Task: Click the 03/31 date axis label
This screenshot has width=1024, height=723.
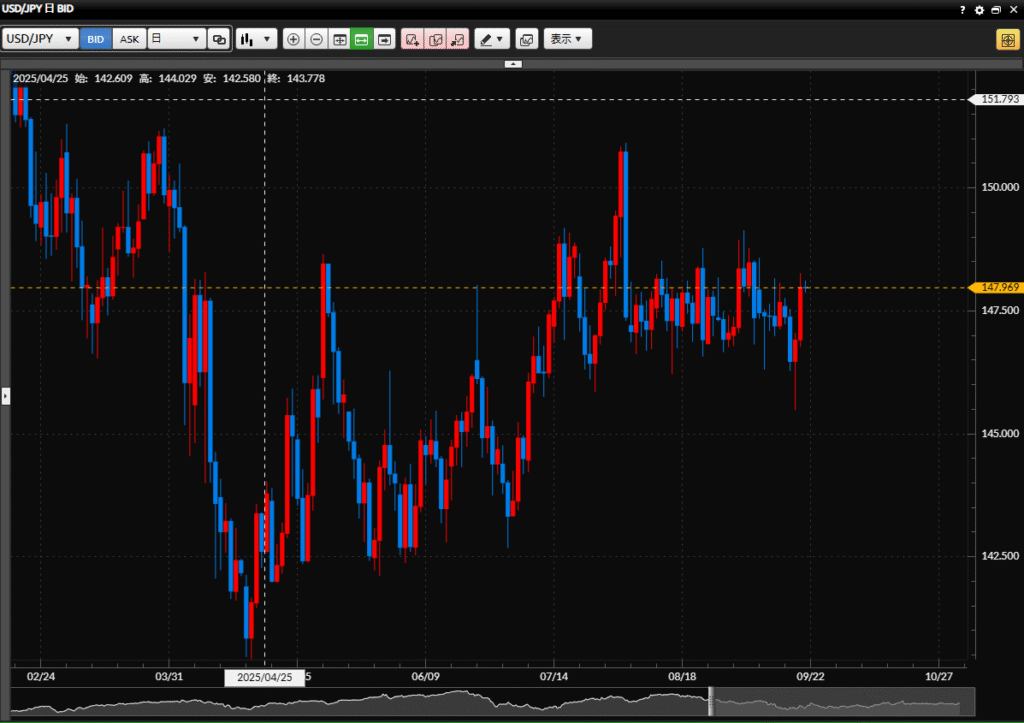Action: tap(169, 677)
